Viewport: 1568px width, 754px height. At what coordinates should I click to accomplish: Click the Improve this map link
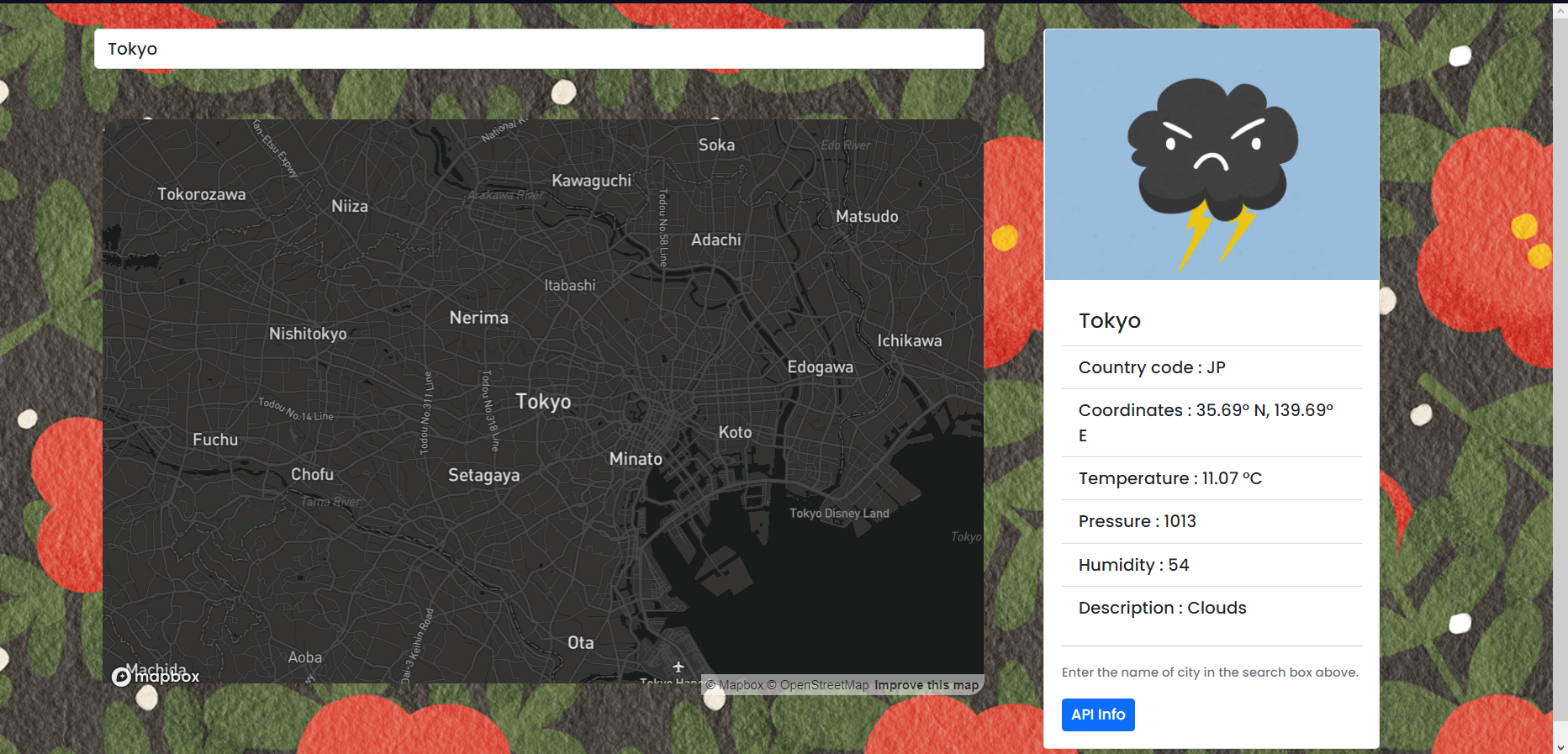(927, 685)
